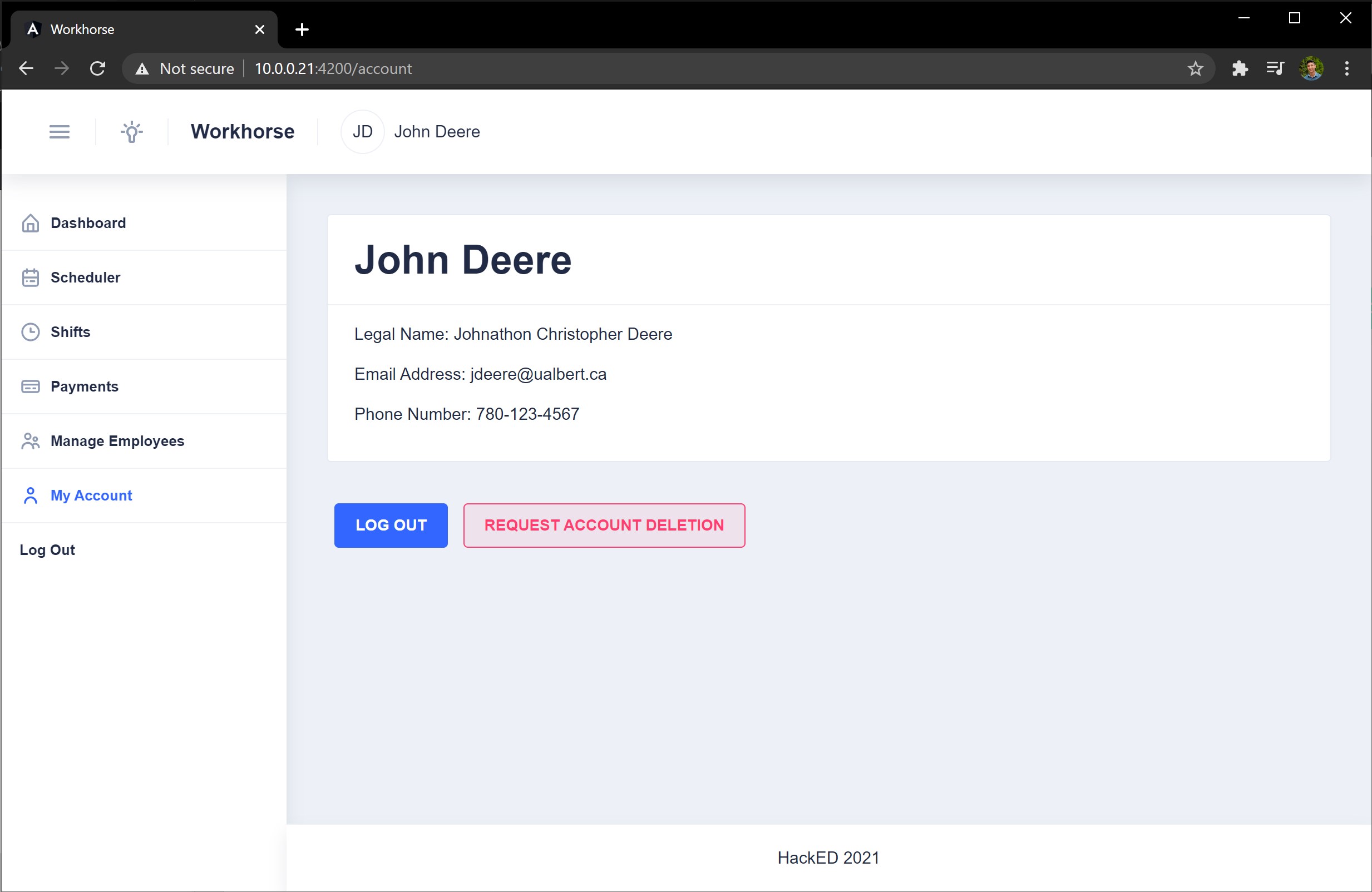1372x892 pixels.
Task: Reload the page with refresh button
Action: click(x=97, y=68)
